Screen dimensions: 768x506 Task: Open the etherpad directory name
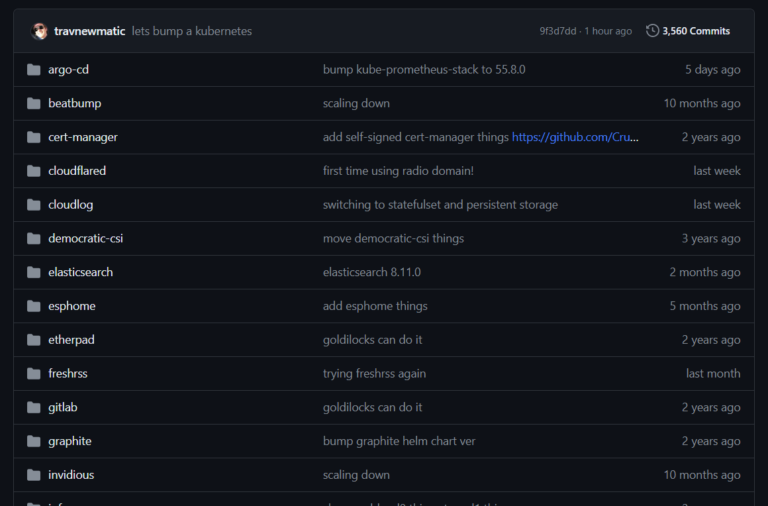click(x=71, y=340)
